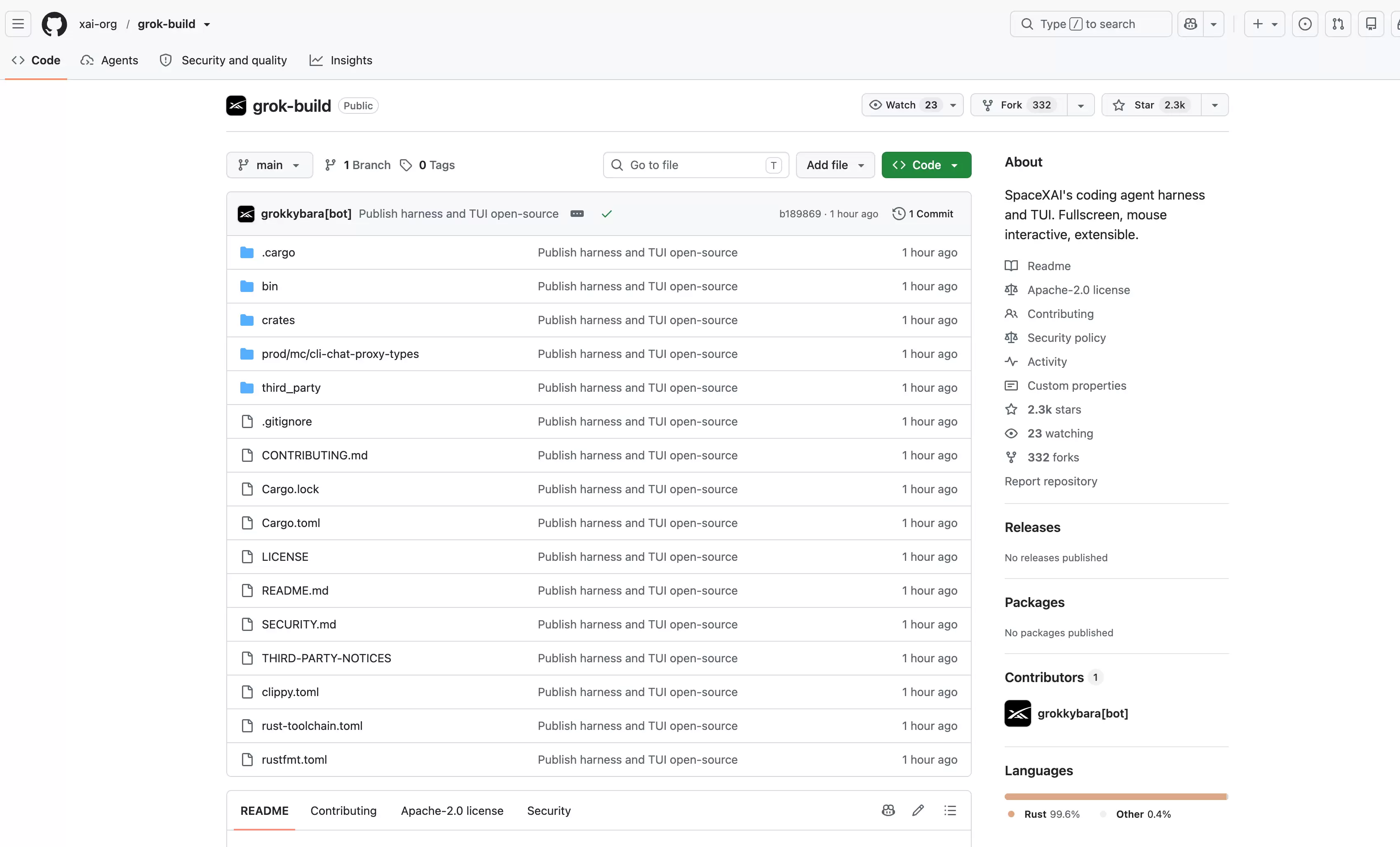Click the Other 0.4% language legend

1136,814
